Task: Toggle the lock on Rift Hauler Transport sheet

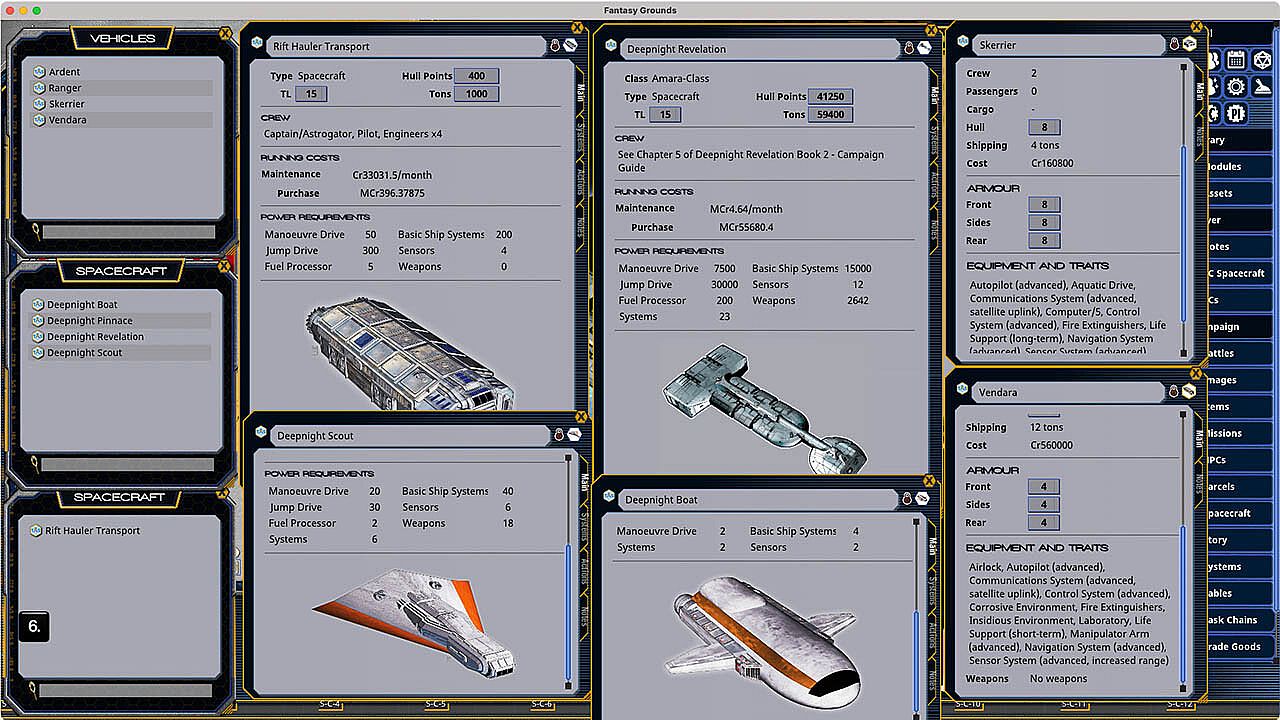Action: [555, 46]
